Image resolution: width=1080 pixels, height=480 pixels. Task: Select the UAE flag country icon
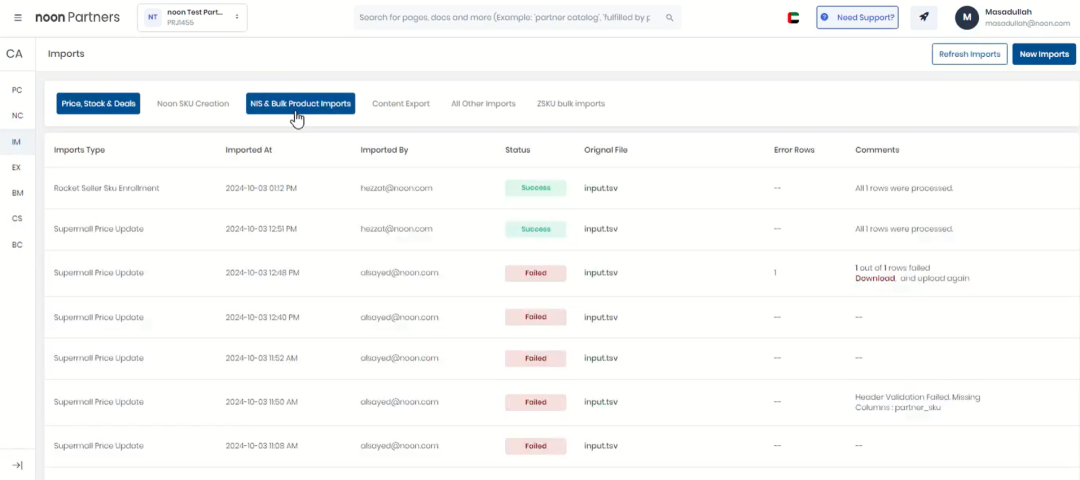[x=793, y=18]
